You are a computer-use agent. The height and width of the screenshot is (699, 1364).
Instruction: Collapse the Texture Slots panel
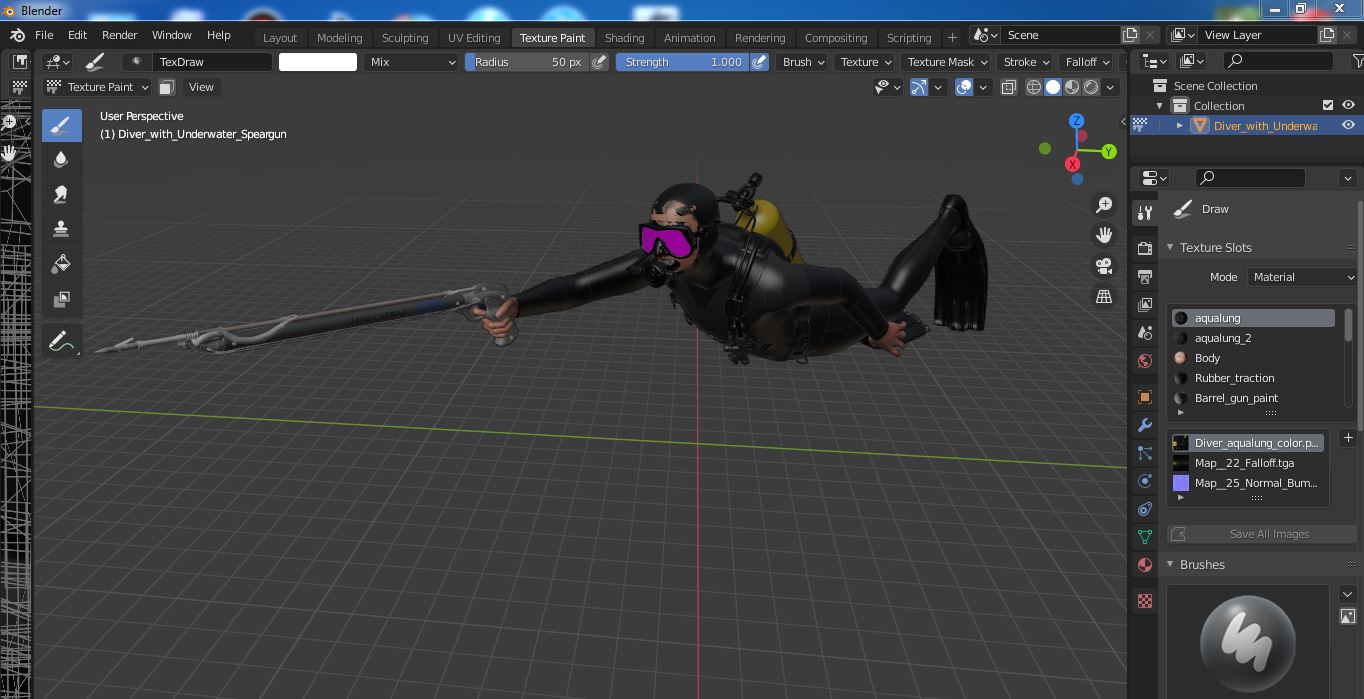tap(1171, 248)
